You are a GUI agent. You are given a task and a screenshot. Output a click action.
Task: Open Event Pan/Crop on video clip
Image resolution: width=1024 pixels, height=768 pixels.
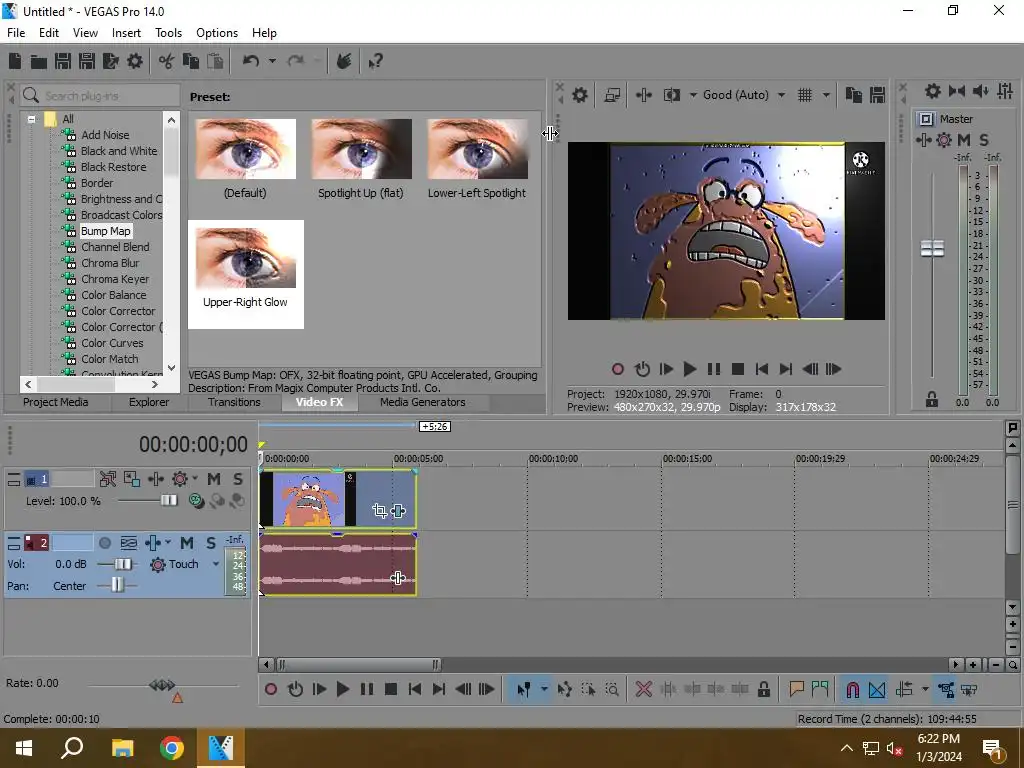tap(380, 511)
